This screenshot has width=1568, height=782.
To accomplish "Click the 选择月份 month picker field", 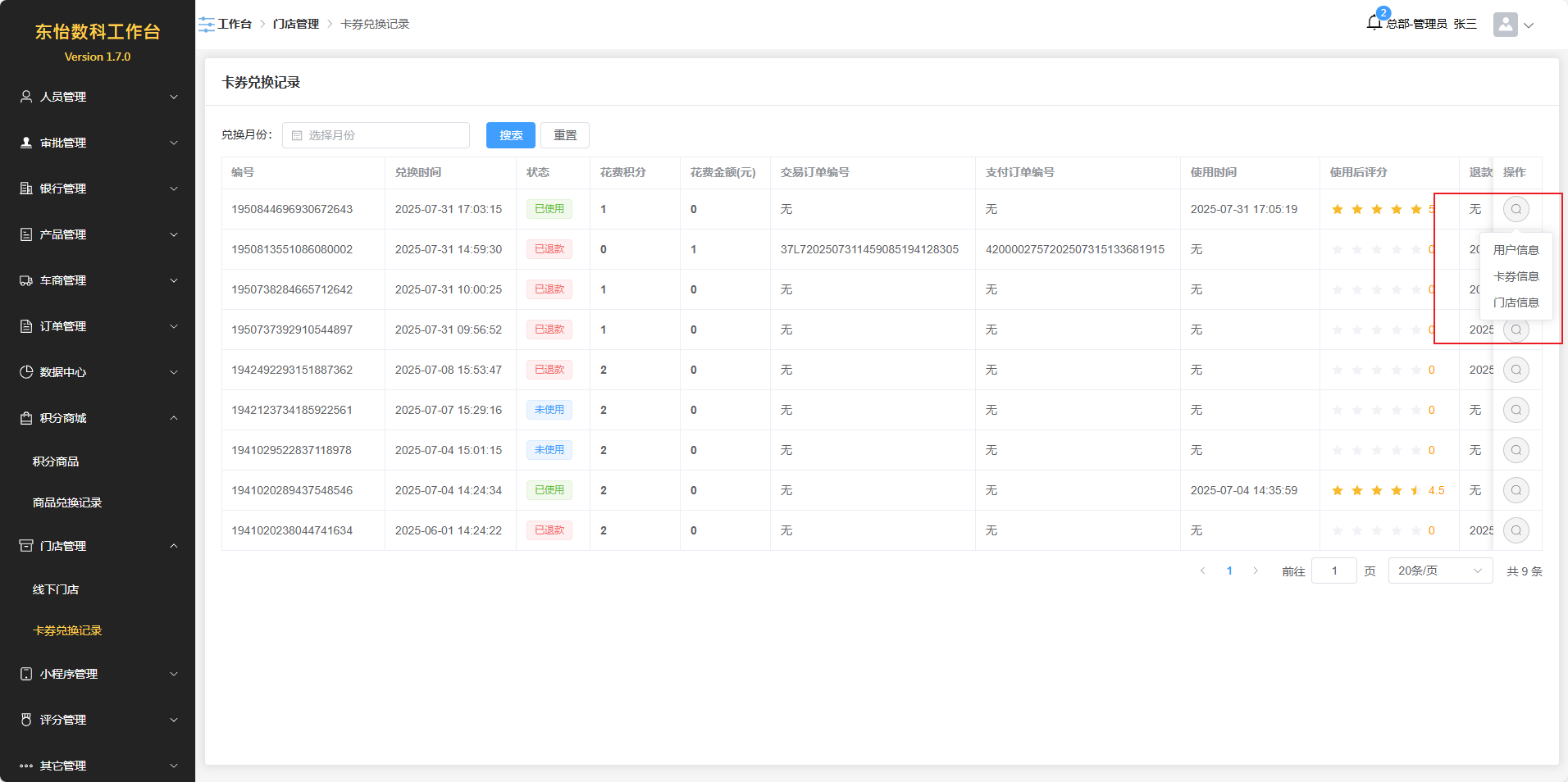I will coord(376,135).
